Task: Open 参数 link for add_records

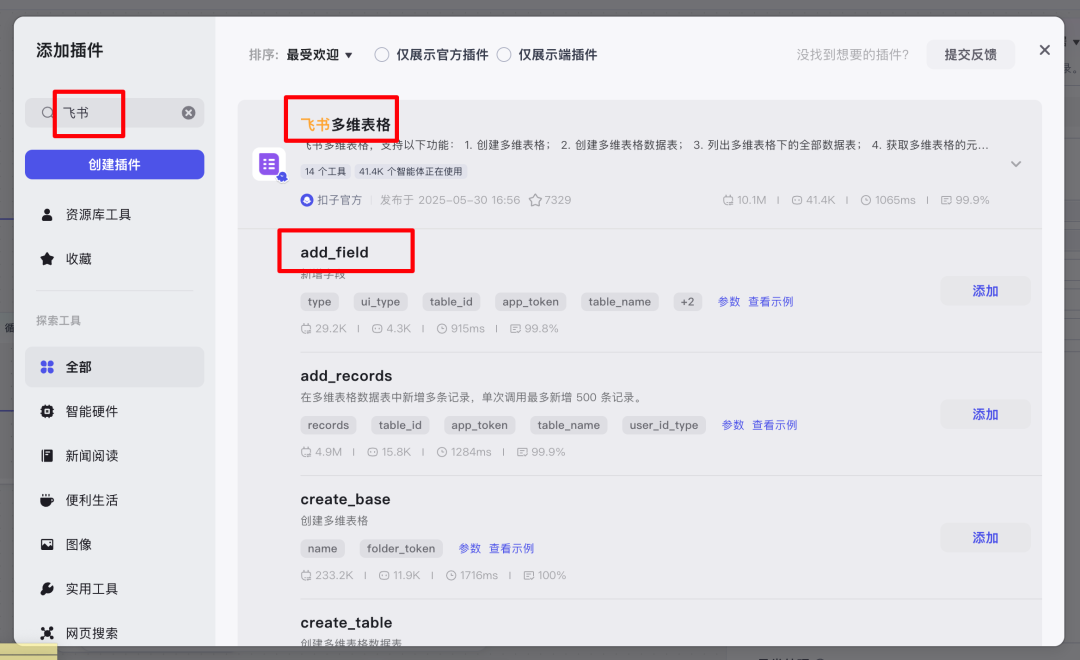Action: click(x=733, y=425)
